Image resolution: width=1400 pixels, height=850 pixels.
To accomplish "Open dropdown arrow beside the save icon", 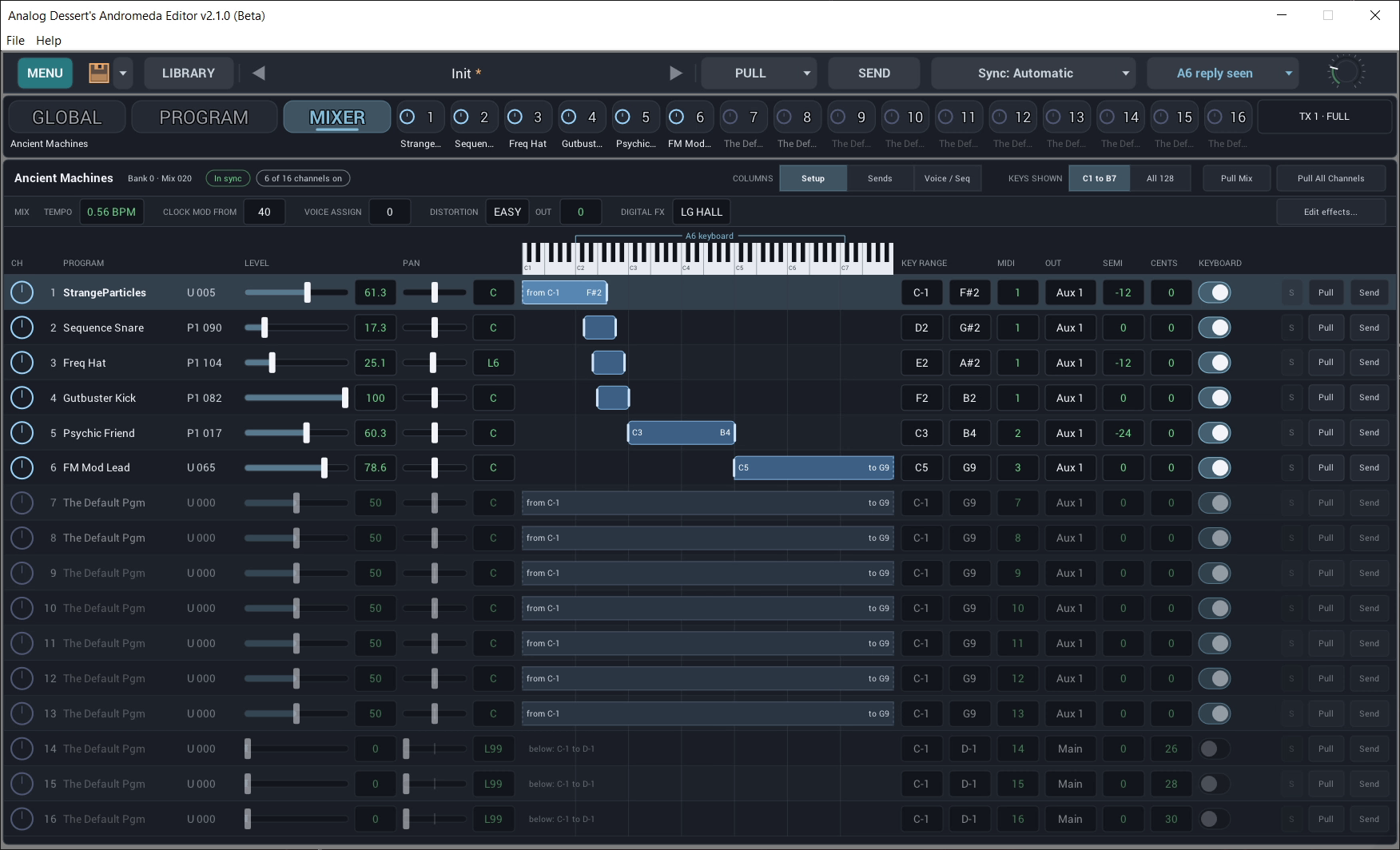I will [123, 73].
